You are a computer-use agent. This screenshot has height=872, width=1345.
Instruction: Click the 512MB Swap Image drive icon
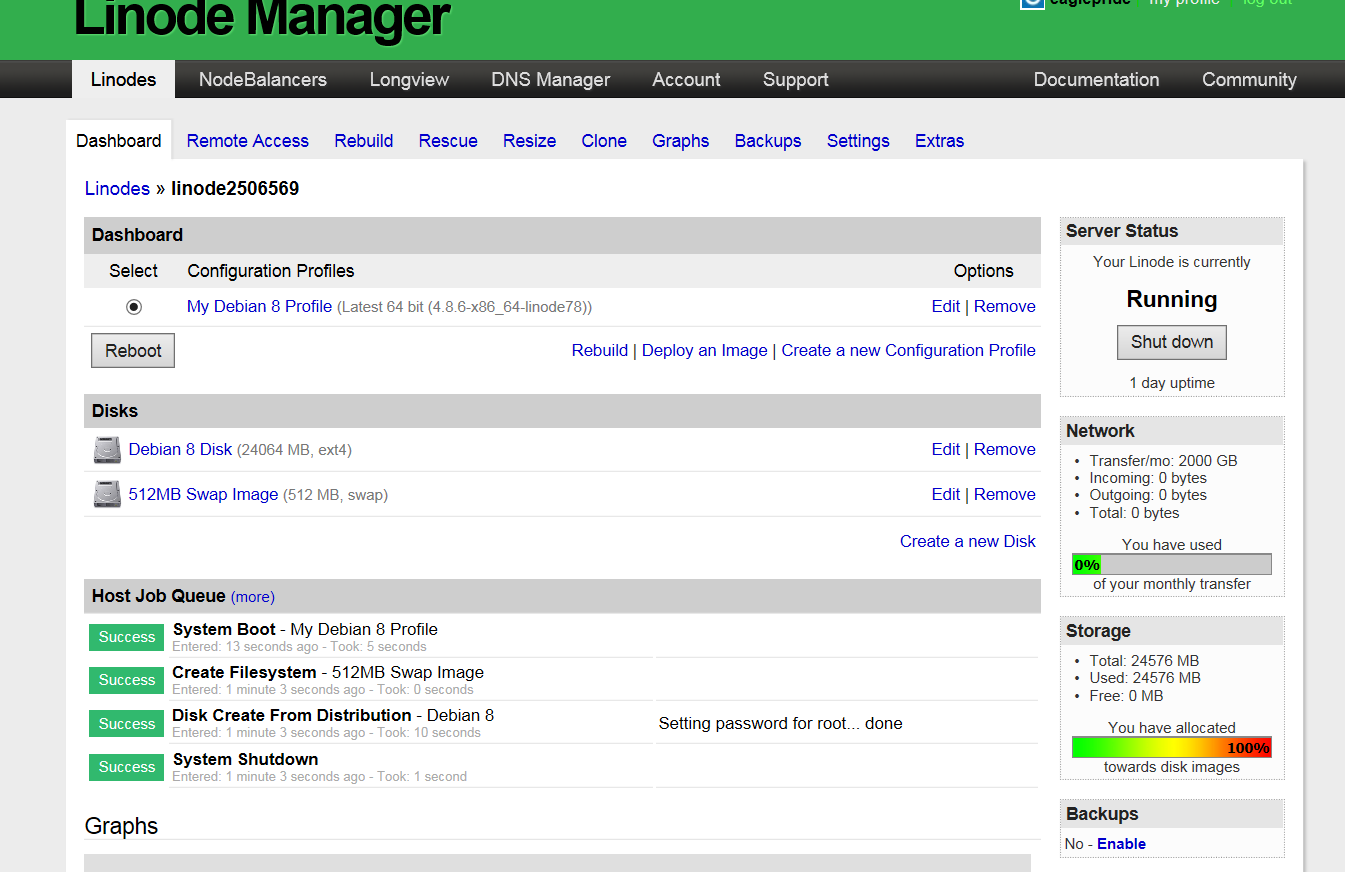point(107,494)
